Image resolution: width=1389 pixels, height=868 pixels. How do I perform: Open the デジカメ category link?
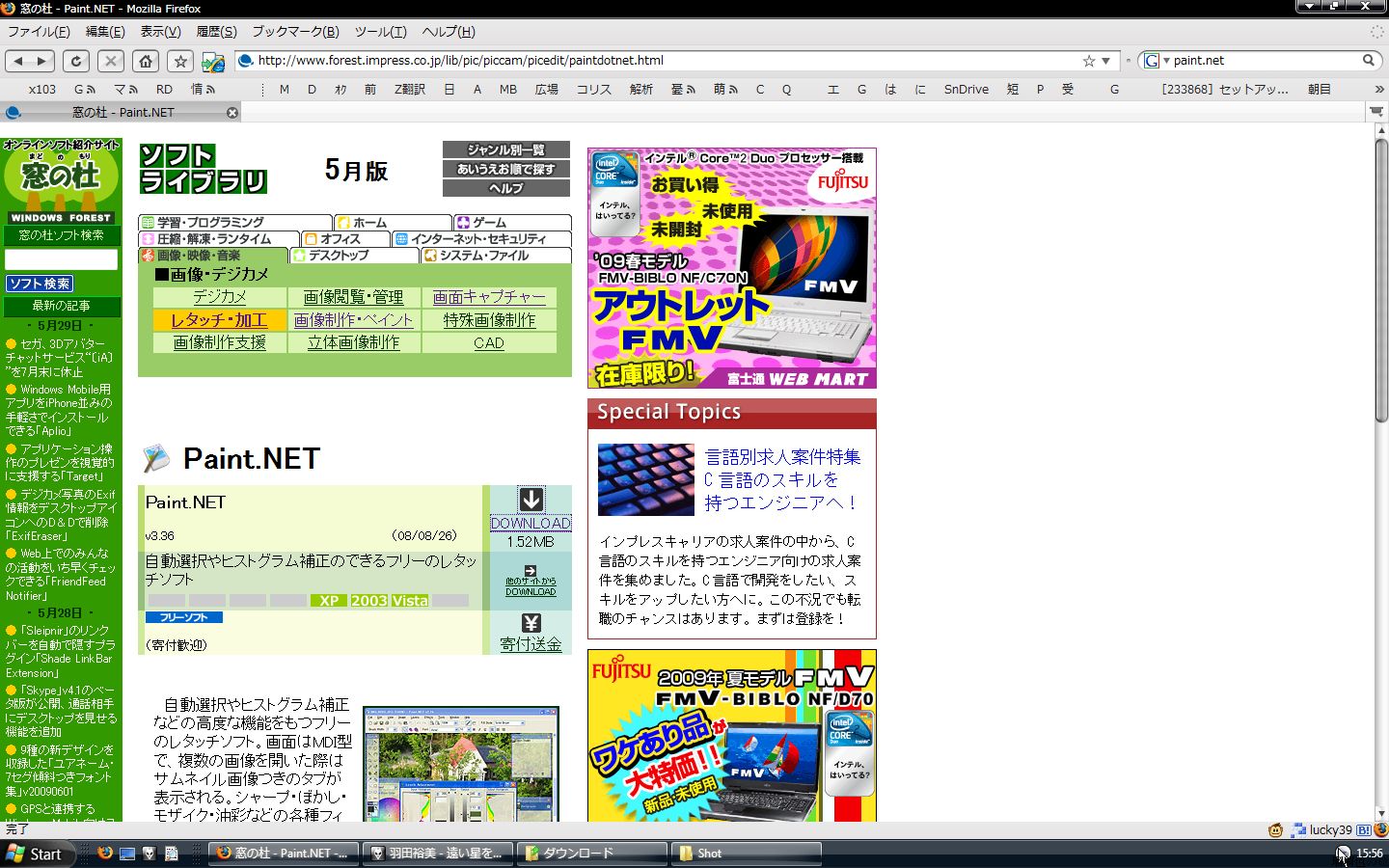220,297
